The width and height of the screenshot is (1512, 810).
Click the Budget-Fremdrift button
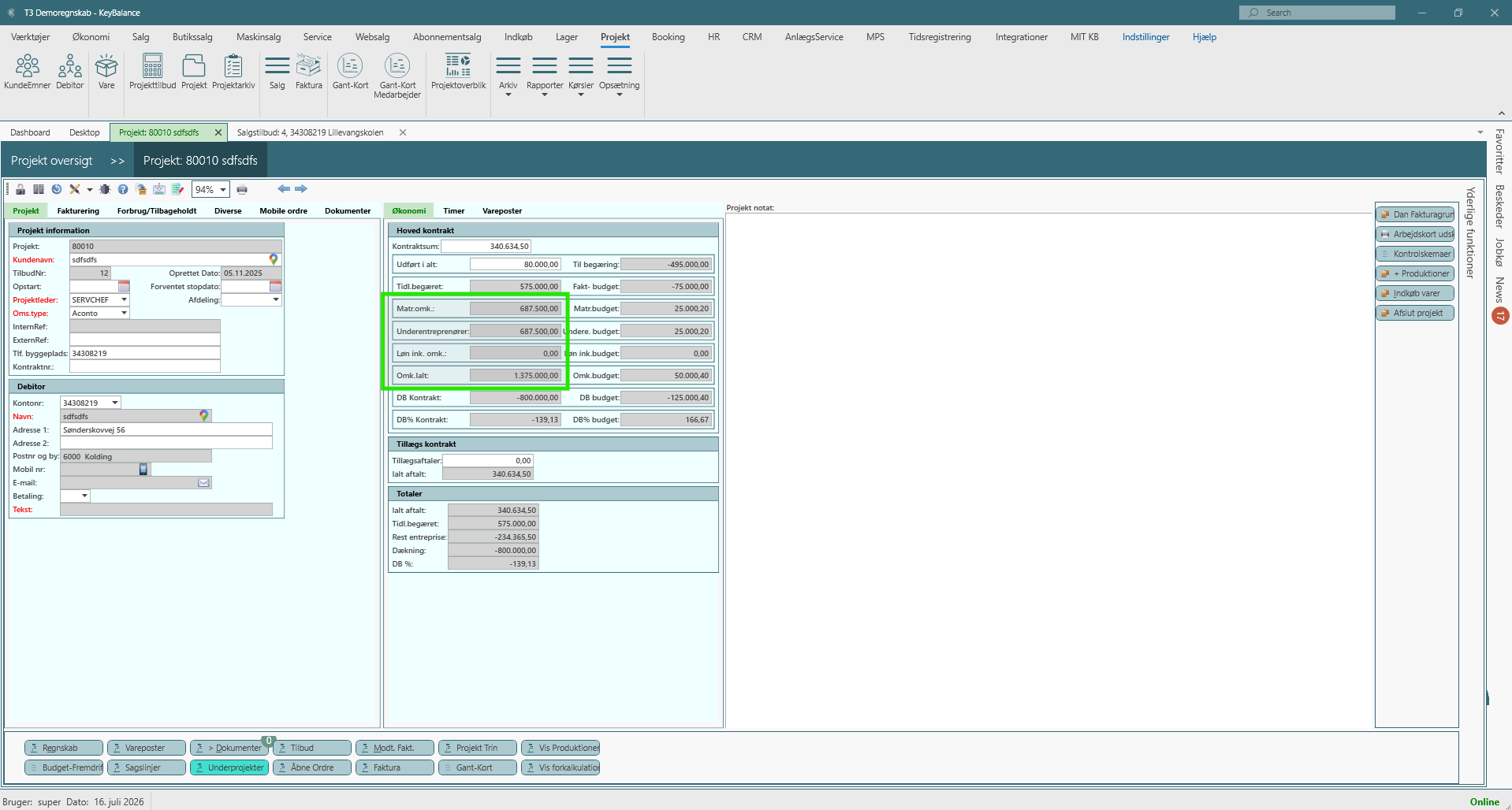coord(64,767)
